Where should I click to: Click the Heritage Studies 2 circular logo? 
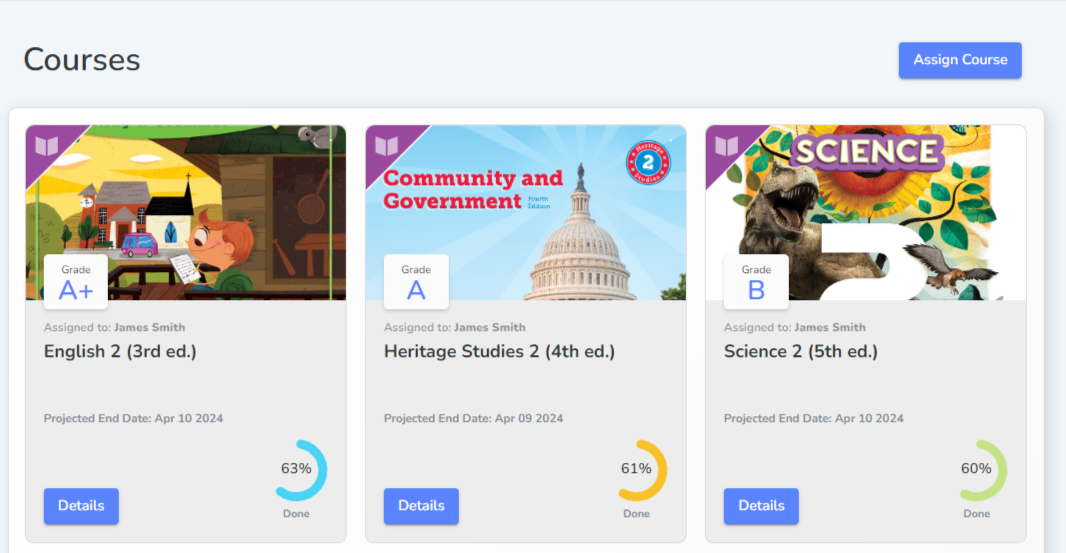(648, 163)
